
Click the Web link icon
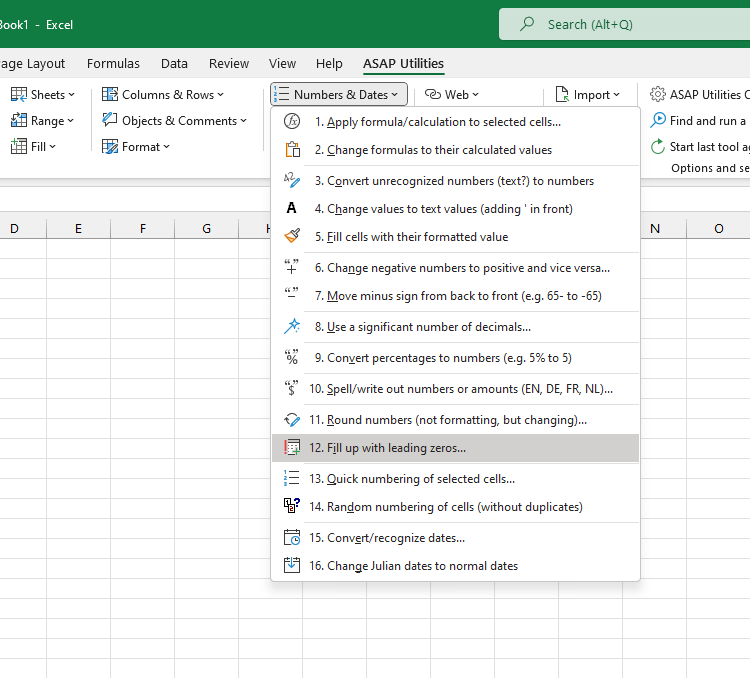point(432,94)
